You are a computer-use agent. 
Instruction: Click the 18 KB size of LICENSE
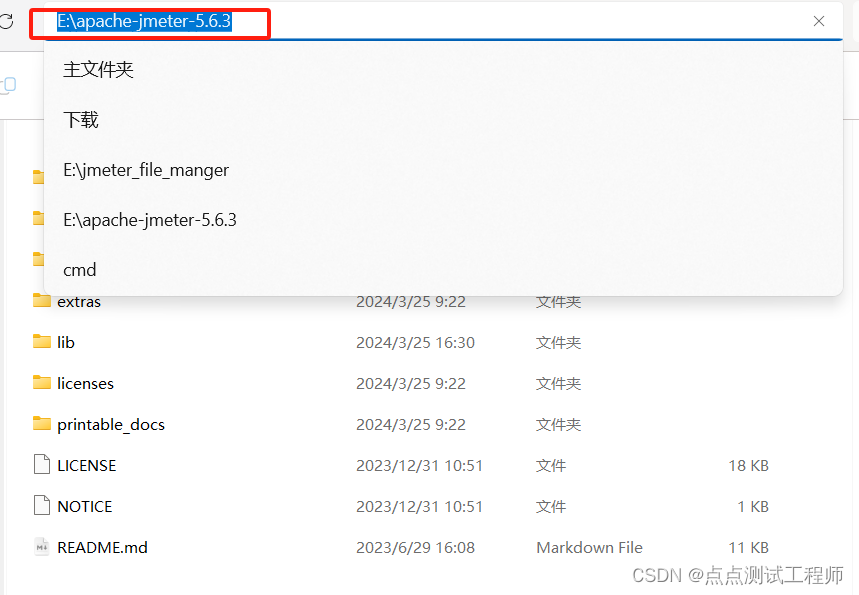[x=748, y=466]
